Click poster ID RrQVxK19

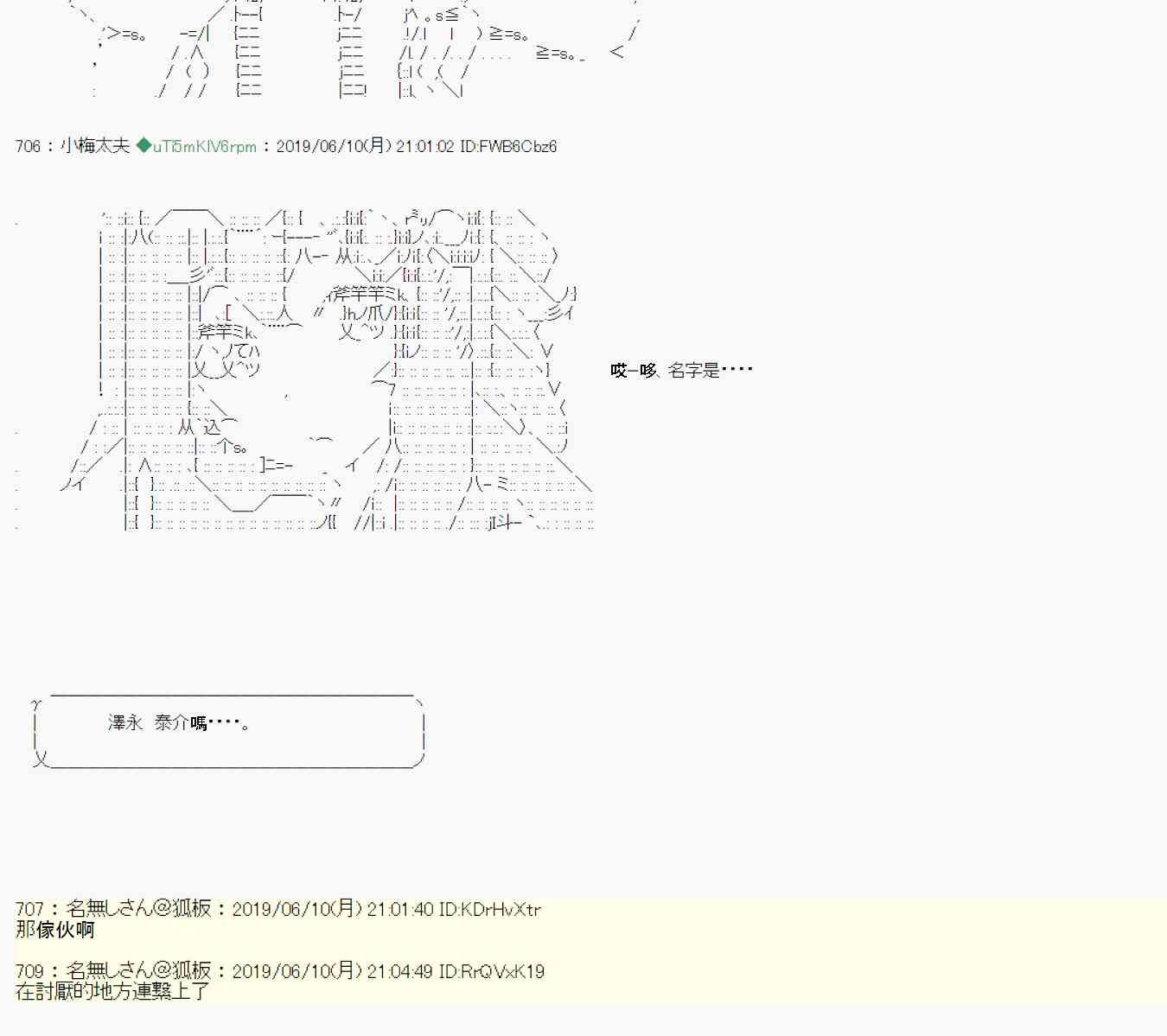pos(492,971)
